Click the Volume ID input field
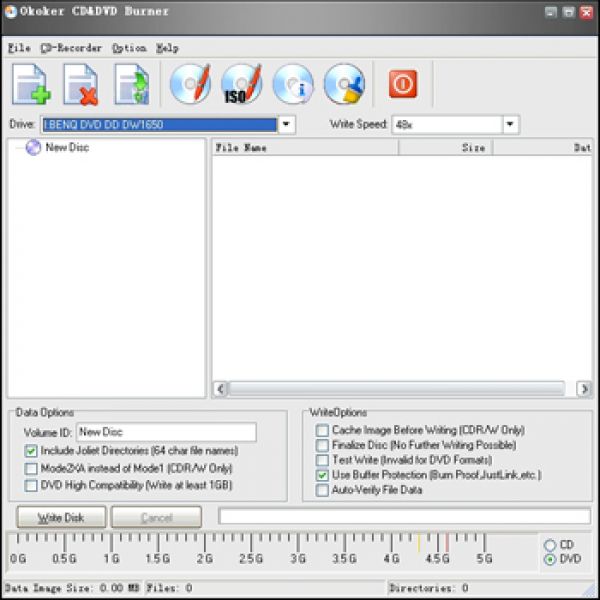The image size is (600, 600). pos(166,432)
